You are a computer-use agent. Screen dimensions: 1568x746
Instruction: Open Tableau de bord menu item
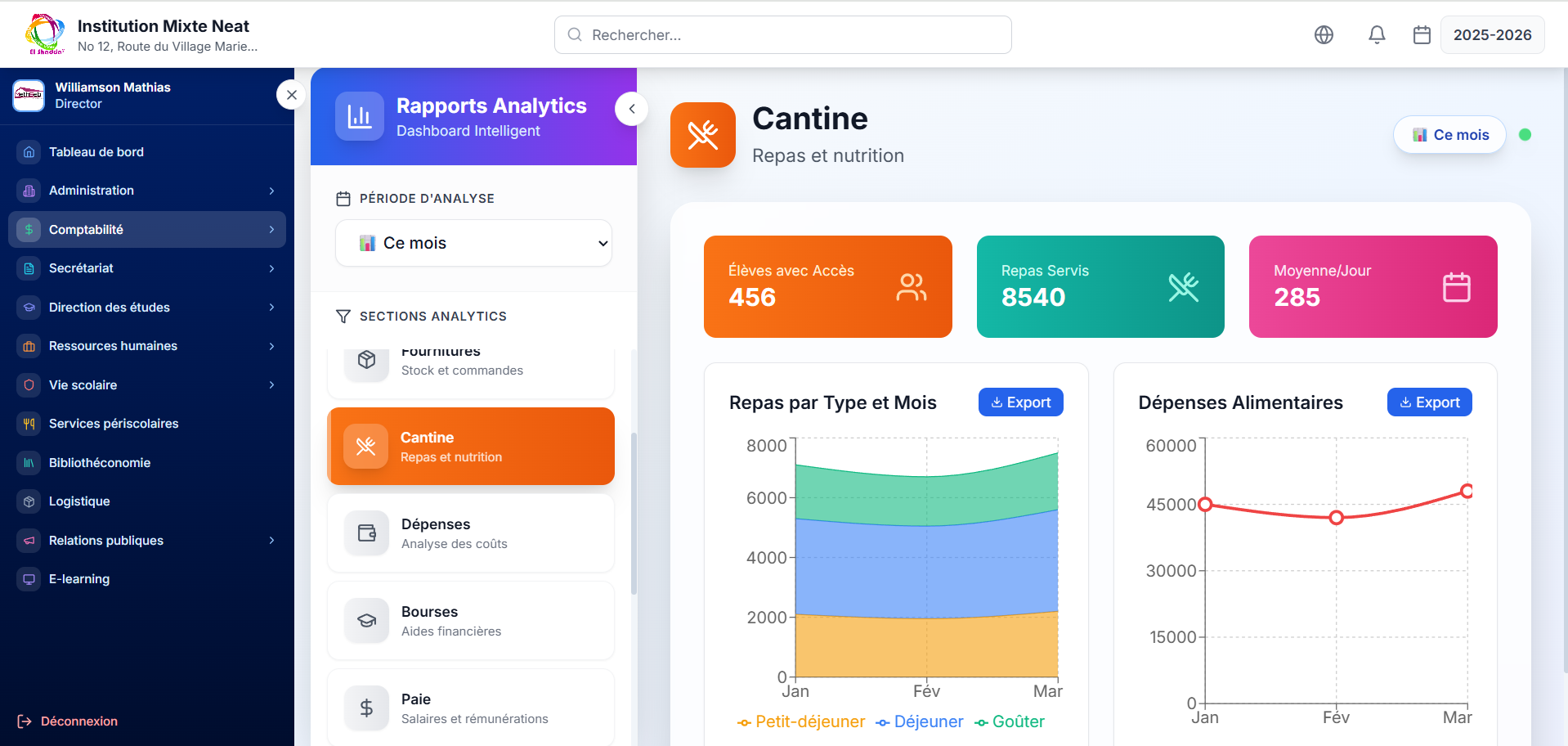click(96, 152)
